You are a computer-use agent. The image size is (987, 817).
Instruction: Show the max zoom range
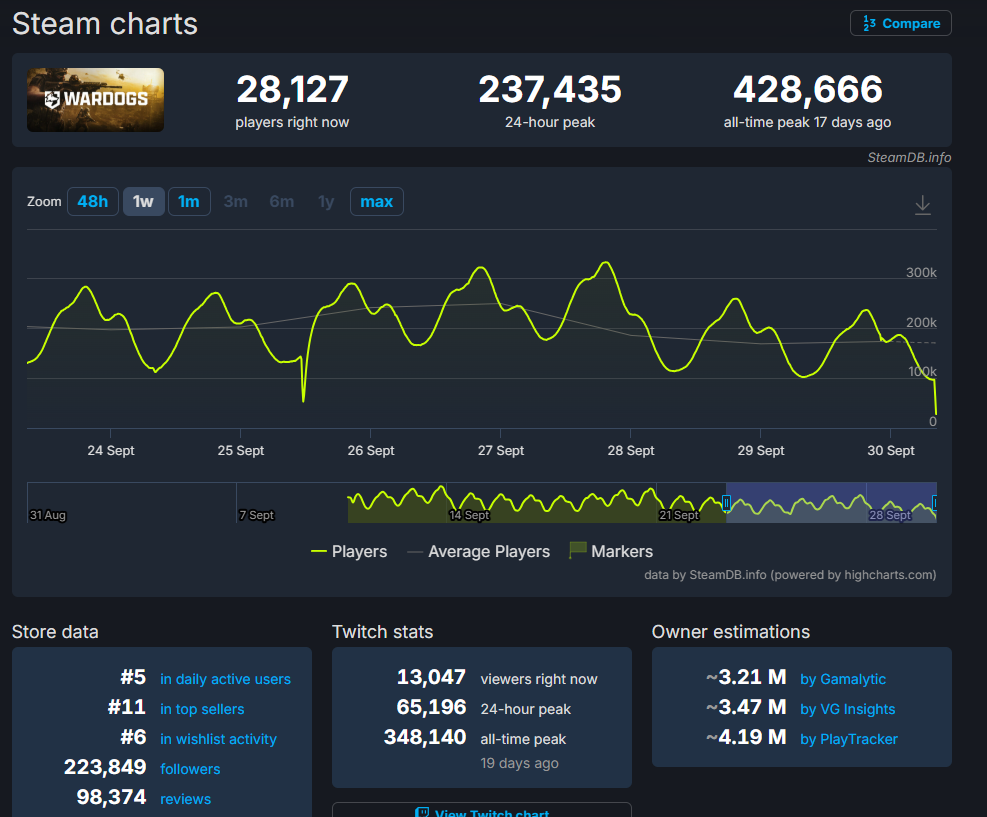tap(376, 201)
